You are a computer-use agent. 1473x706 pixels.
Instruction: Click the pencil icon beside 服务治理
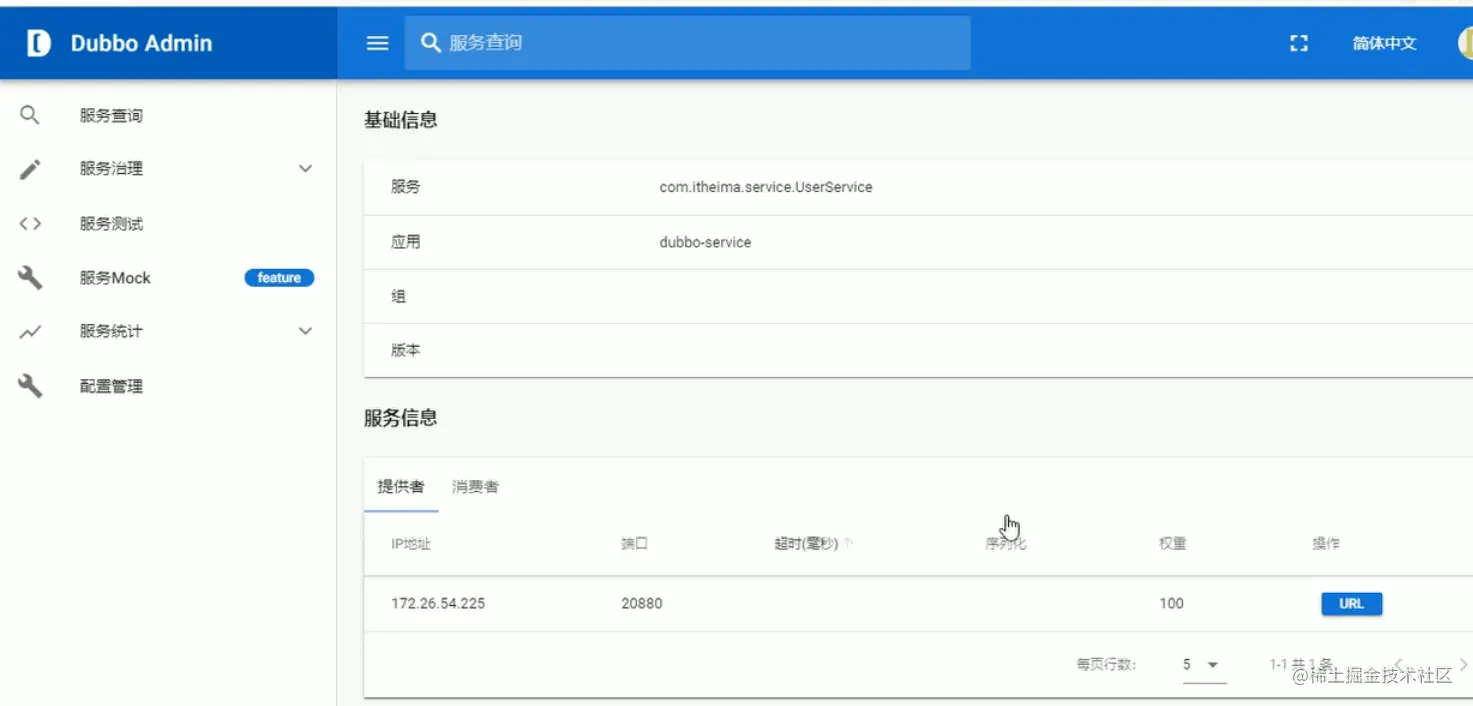tap(30, 168)
